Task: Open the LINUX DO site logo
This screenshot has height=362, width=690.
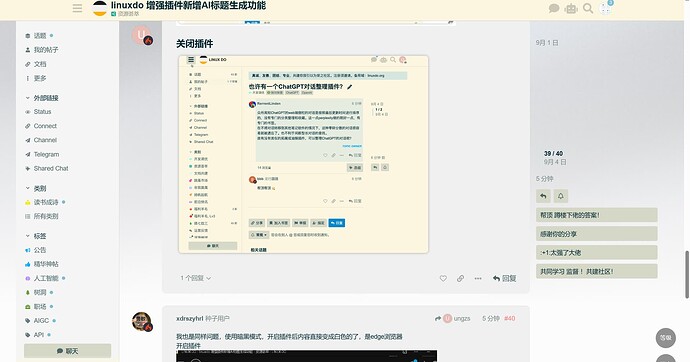Action: click(100, 8)
